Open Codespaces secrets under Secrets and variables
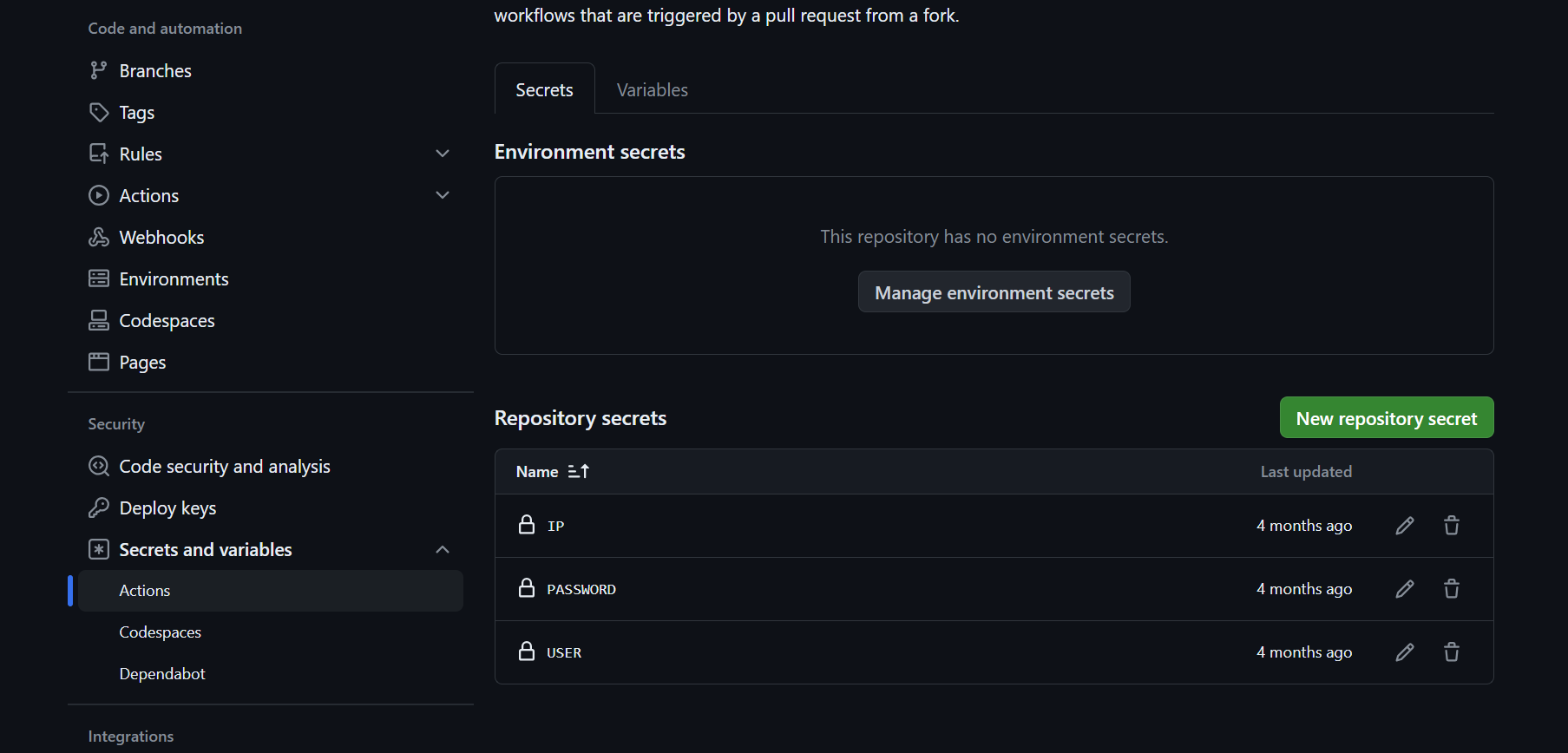 (x=161, y=632)
